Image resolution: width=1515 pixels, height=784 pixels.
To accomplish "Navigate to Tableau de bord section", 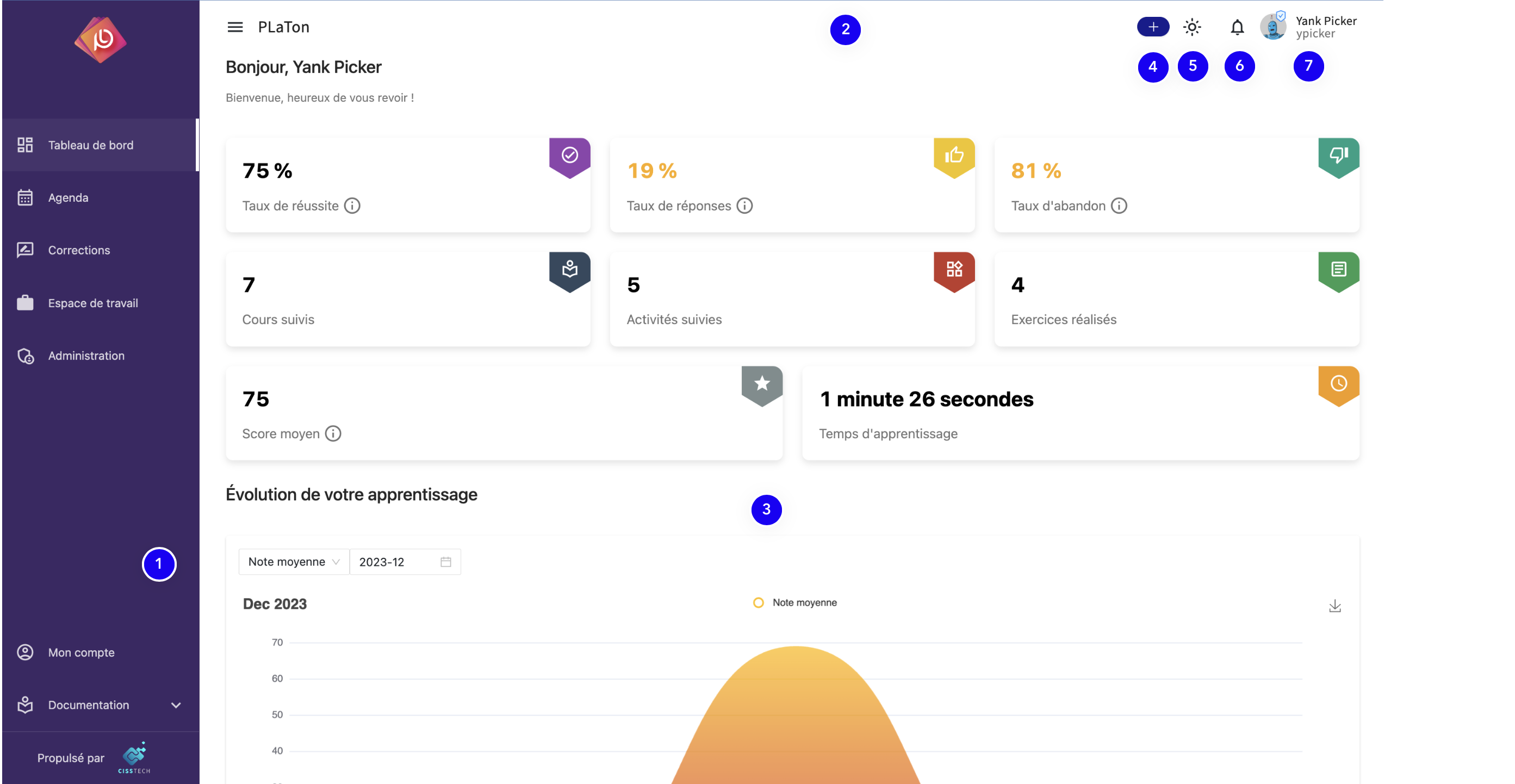I will (x=91, y=144).
